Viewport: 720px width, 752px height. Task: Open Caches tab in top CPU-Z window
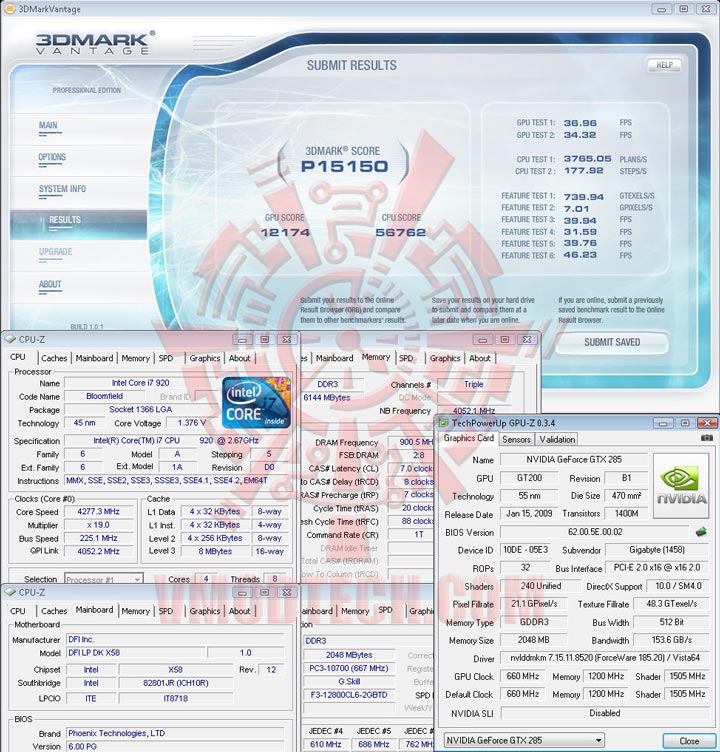[x=54, y=358]
